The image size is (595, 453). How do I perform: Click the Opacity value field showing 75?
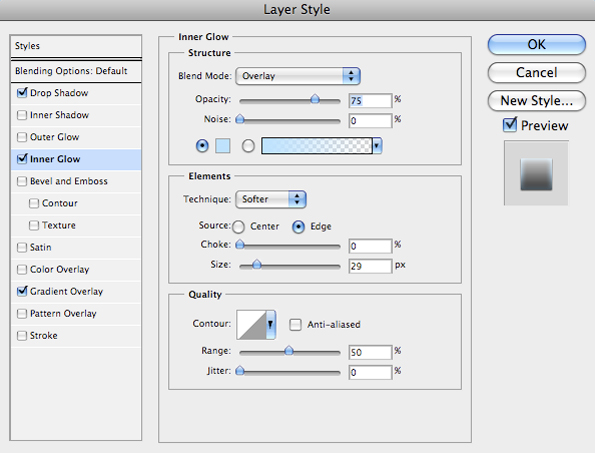coord(370,101)
